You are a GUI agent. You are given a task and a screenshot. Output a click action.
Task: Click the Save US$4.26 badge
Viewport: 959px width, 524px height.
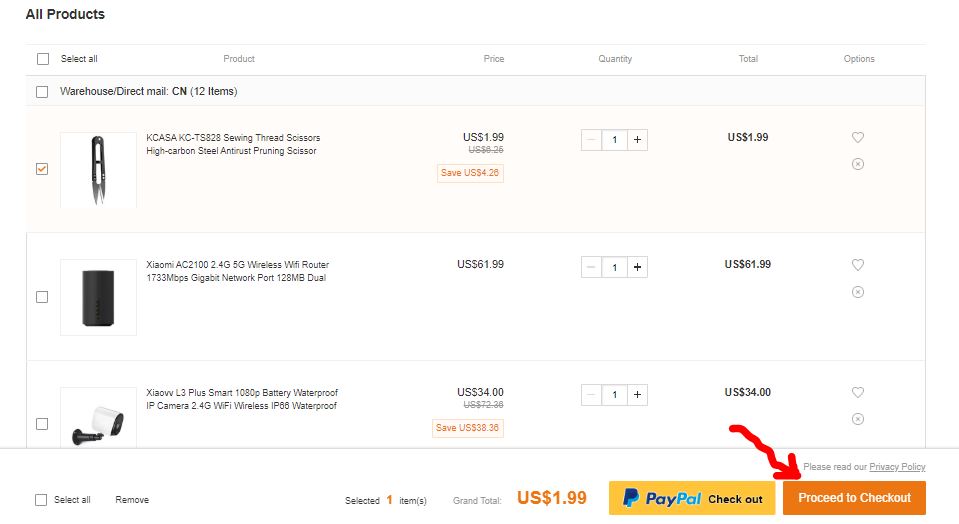470,173
